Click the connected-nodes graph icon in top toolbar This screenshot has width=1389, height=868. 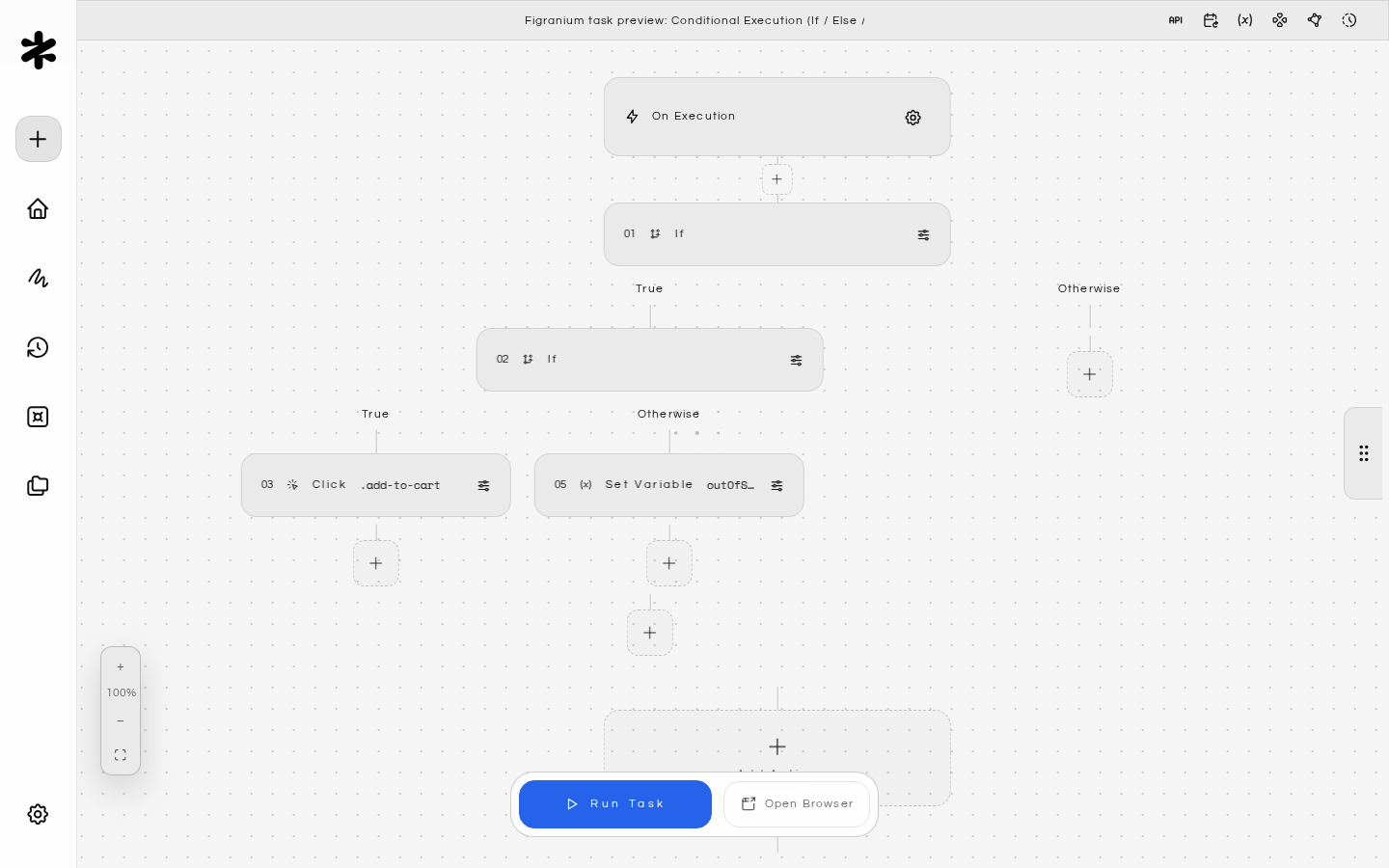tap(1314, 20)
